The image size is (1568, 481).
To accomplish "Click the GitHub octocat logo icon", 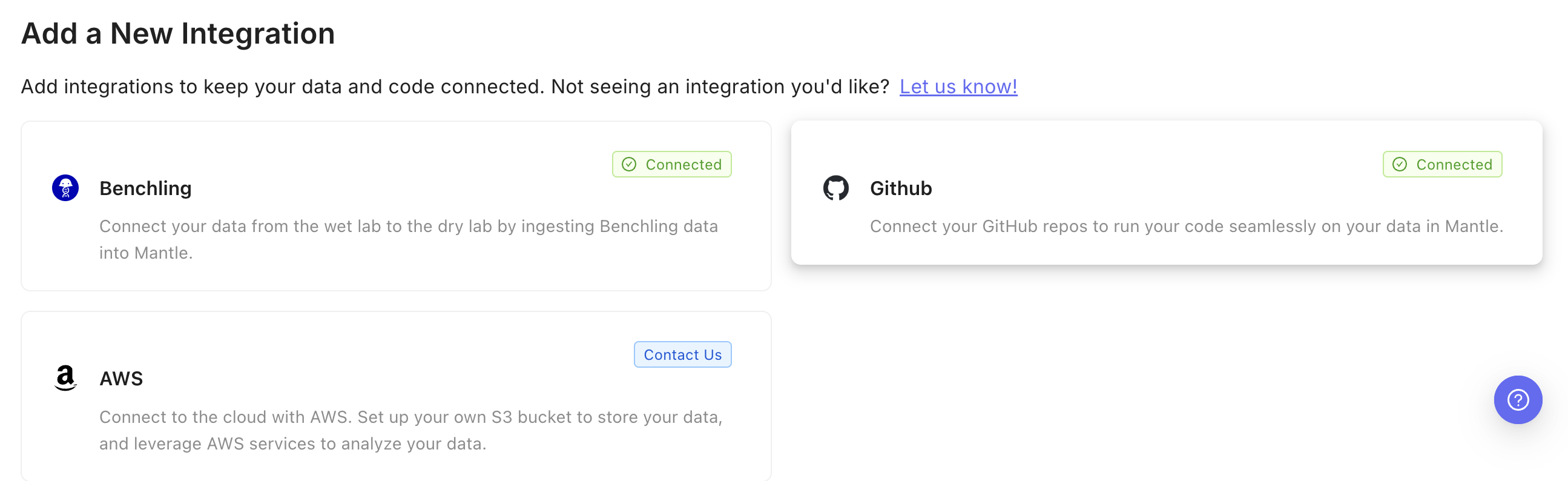I will (835, 188).
